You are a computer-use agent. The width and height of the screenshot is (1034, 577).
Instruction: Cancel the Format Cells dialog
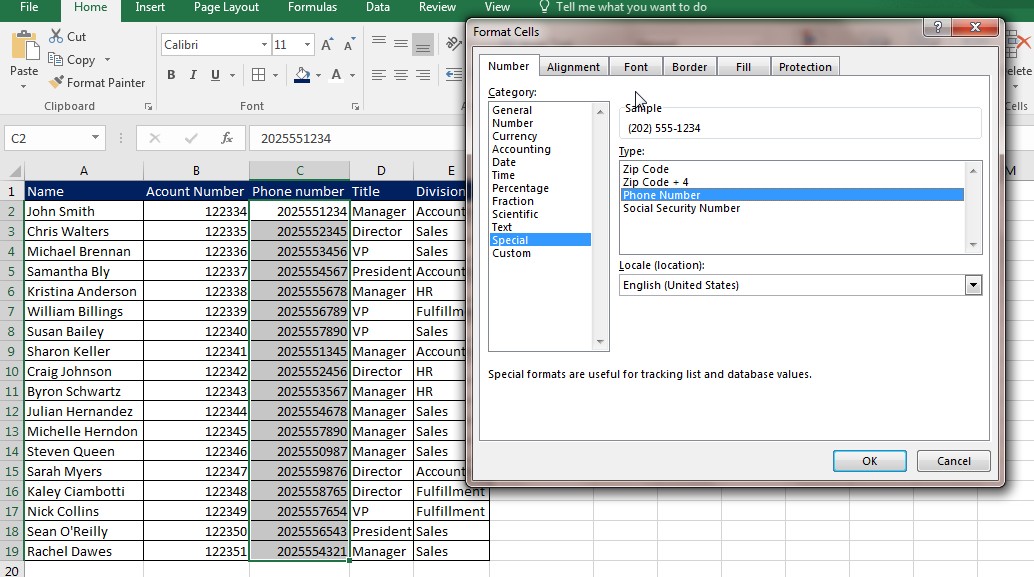pyautogui.click(x=953, y=461)
